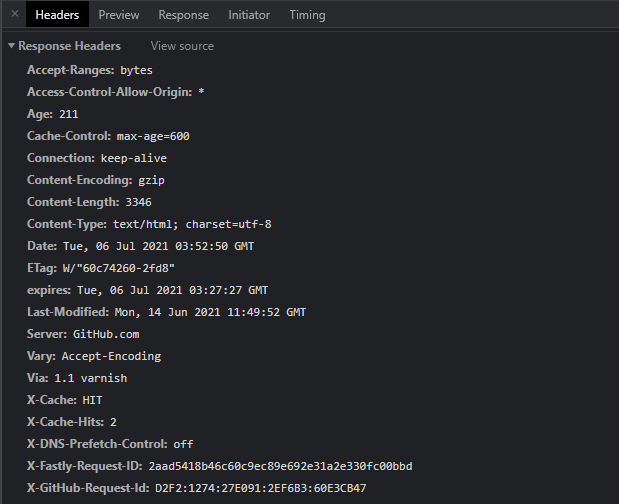Image resolution: width=619 pixels, height=504 pixels.
Task: Click the Access-Control-Allow-Origin asterisk value
Action: coord(201,92)
